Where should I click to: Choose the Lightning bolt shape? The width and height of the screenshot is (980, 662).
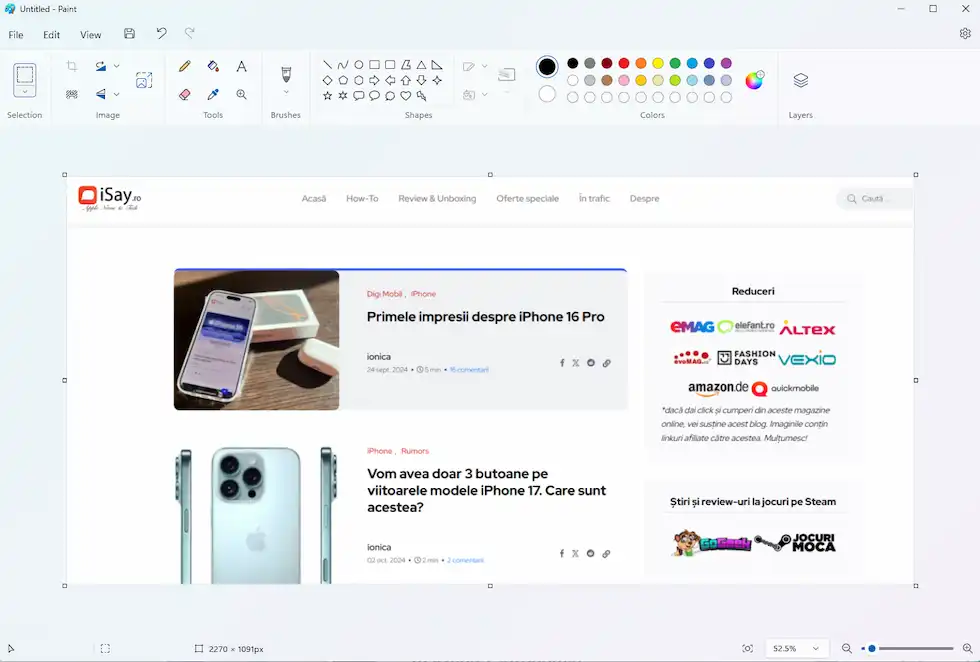point(421,96)
